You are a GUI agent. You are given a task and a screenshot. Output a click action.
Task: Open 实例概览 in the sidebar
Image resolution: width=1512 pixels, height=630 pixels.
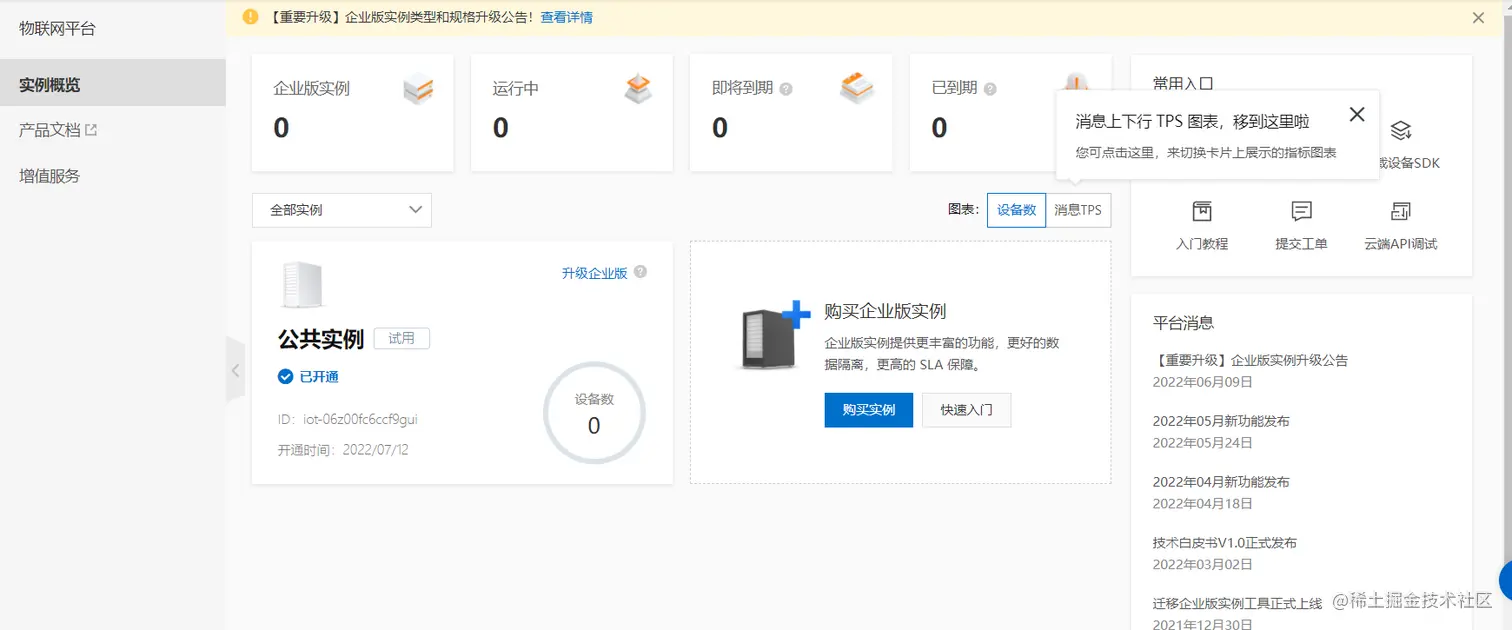point(112,83)
